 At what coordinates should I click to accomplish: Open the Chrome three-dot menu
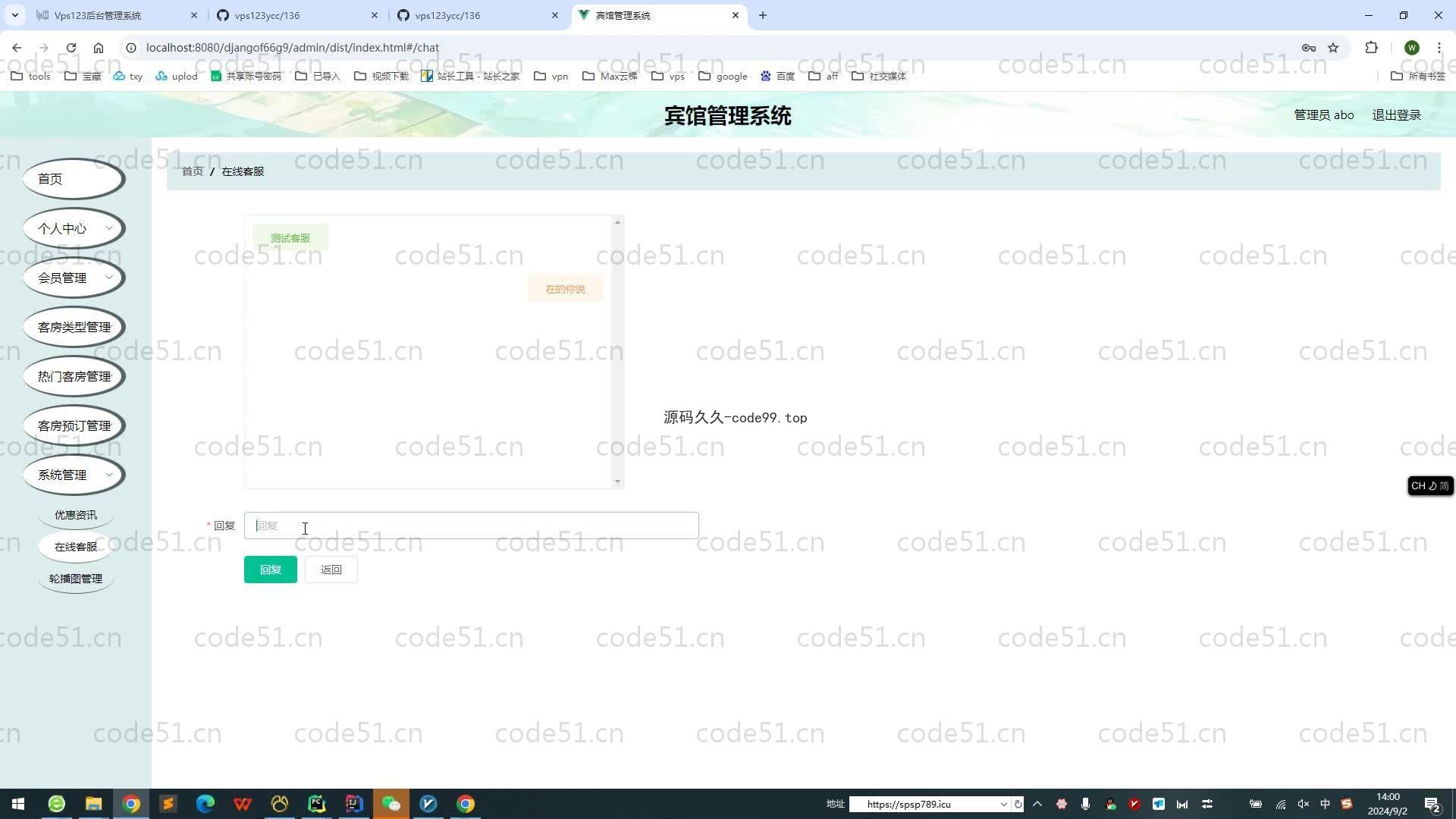[x=1439, y=47]
